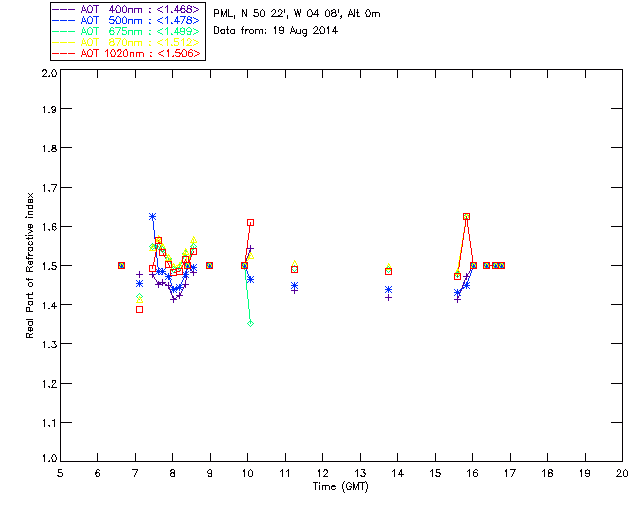Click the x-axis tick label '14'
The height and width of the screenshot is (512, 640).
pos(398,473)
